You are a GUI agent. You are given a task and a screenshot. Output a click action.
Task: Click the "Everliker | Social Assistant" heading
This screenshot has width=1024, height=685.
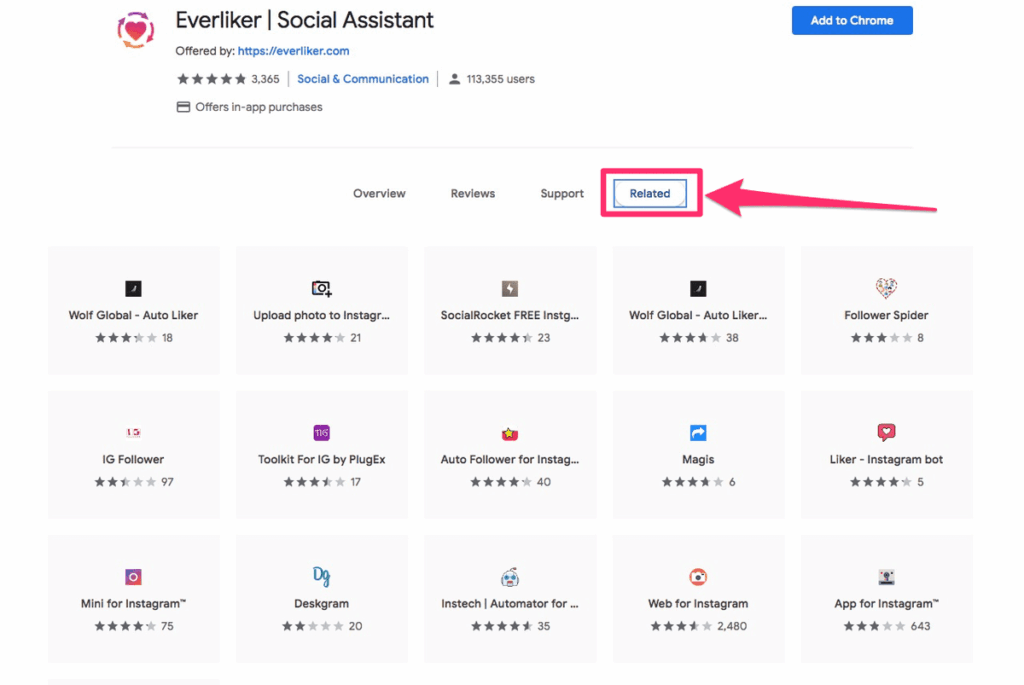pyautogui.click(x=304, y=20)
